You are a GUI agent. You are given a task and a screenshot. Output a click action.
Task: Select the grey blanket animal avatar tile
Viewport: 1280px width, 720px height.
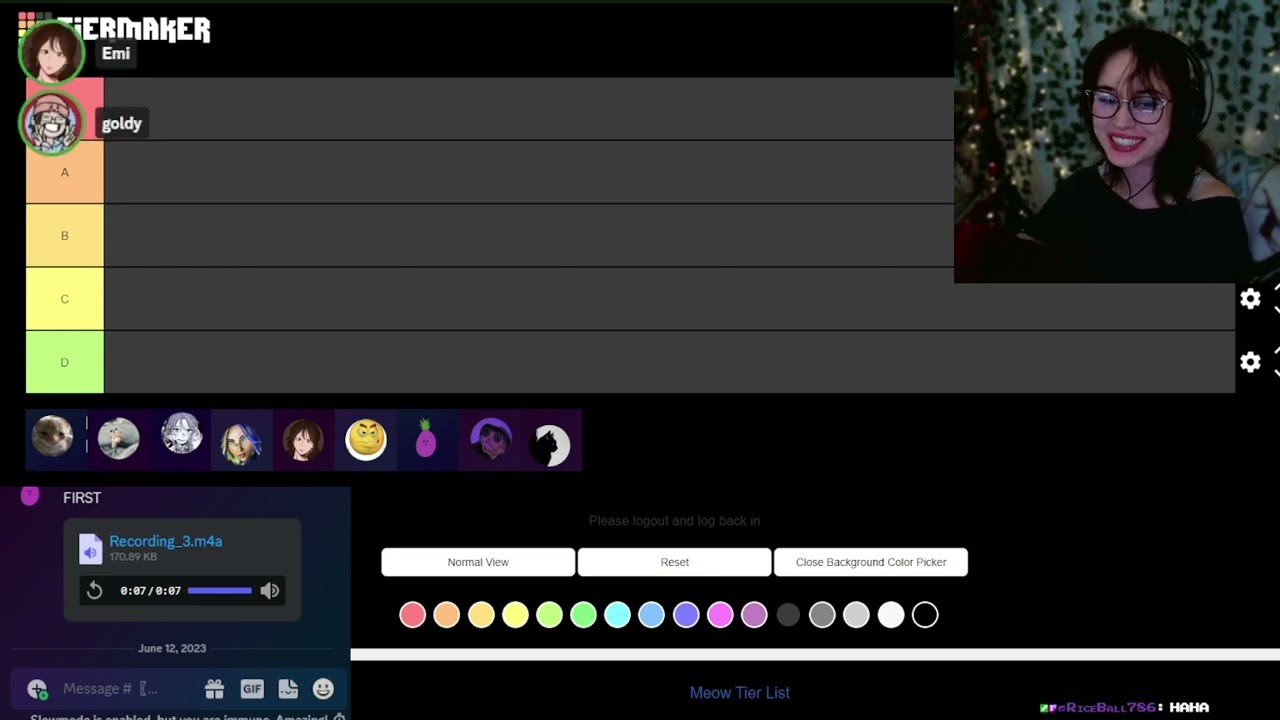click(118, 439)
